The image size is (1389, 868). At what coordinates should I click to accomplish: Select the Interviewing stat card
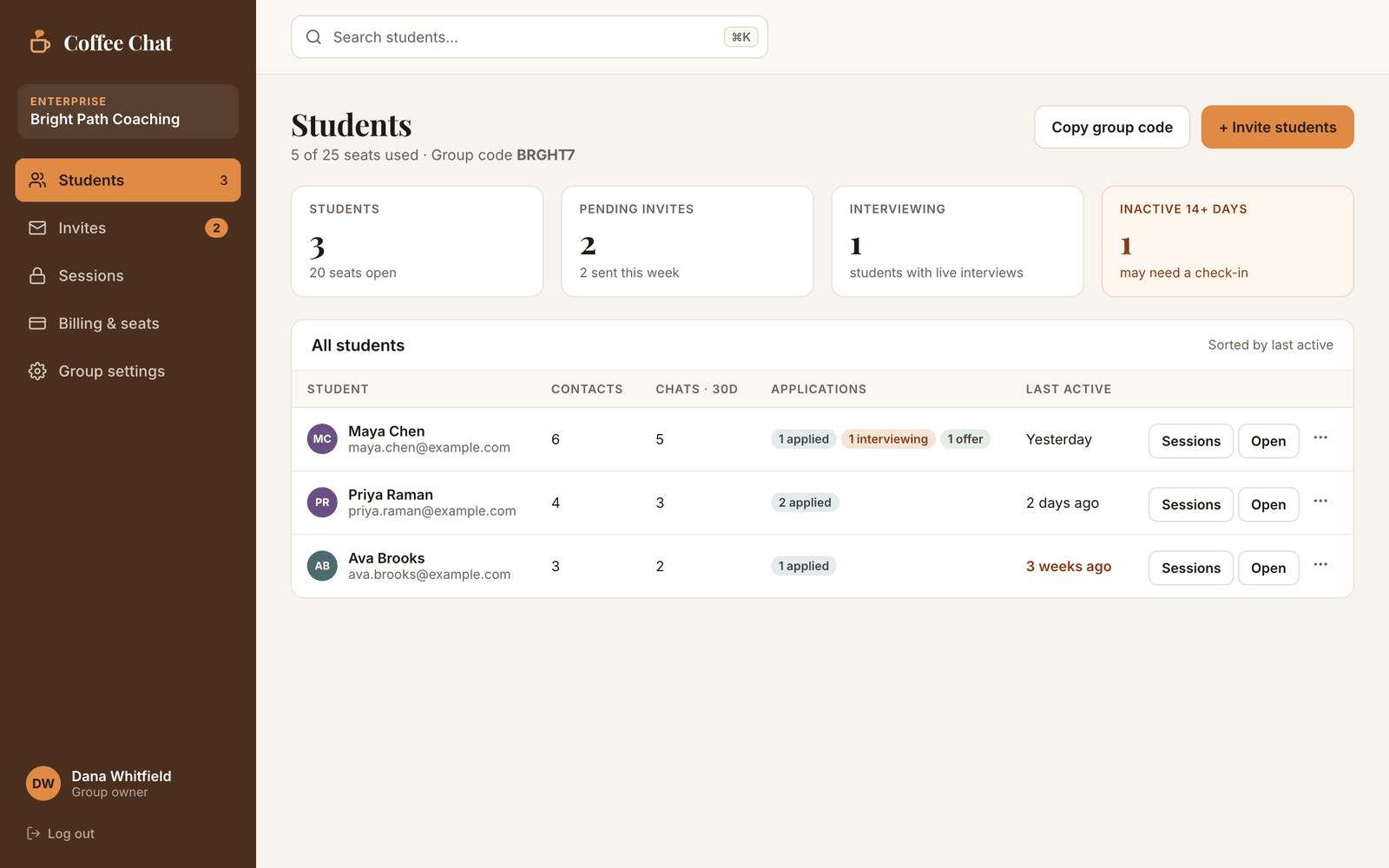coord(958,241)
